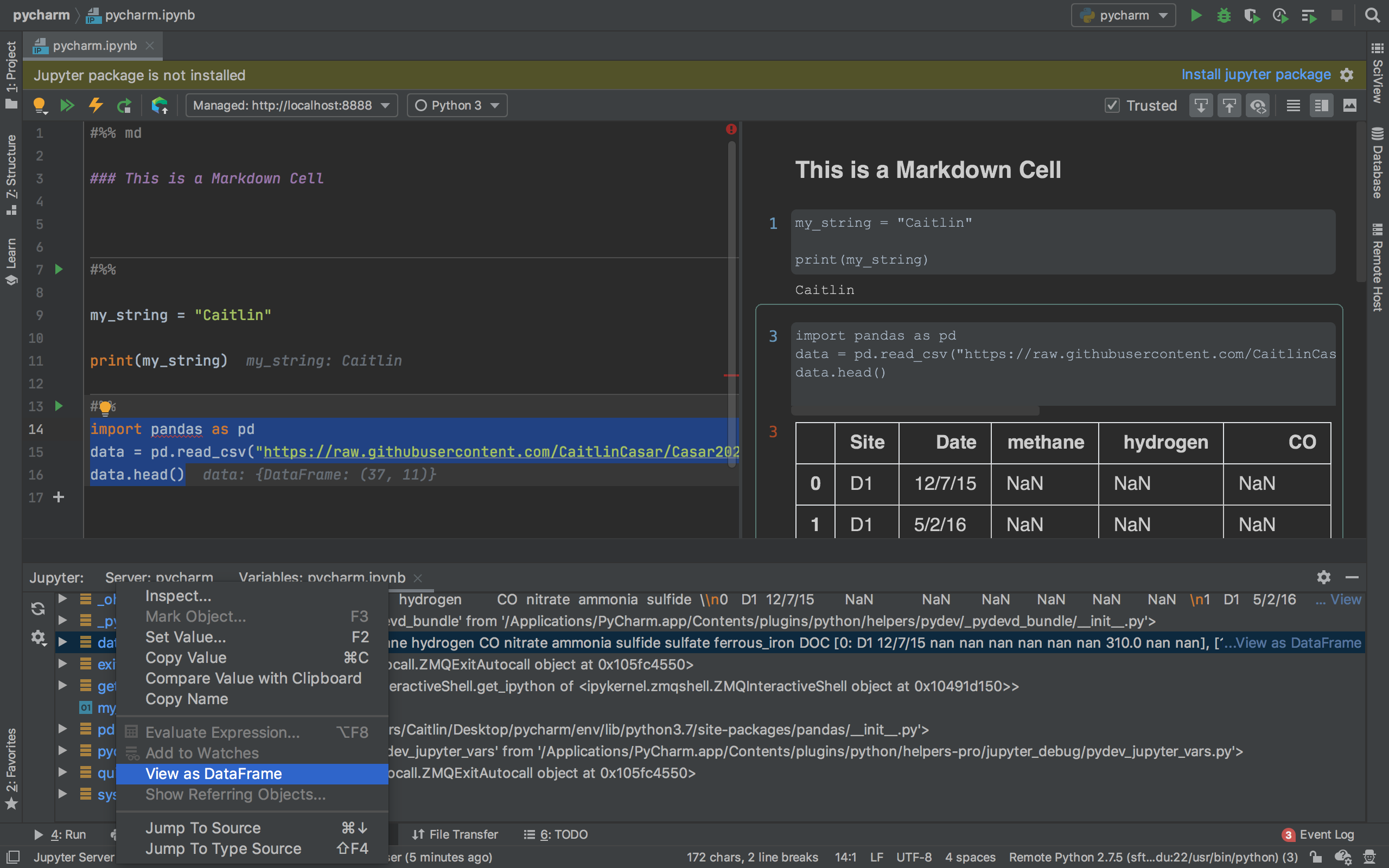The height and width of the screenshot is (868, 1389).
Task: Open File Transfer tool window
Action: point(455,834)
